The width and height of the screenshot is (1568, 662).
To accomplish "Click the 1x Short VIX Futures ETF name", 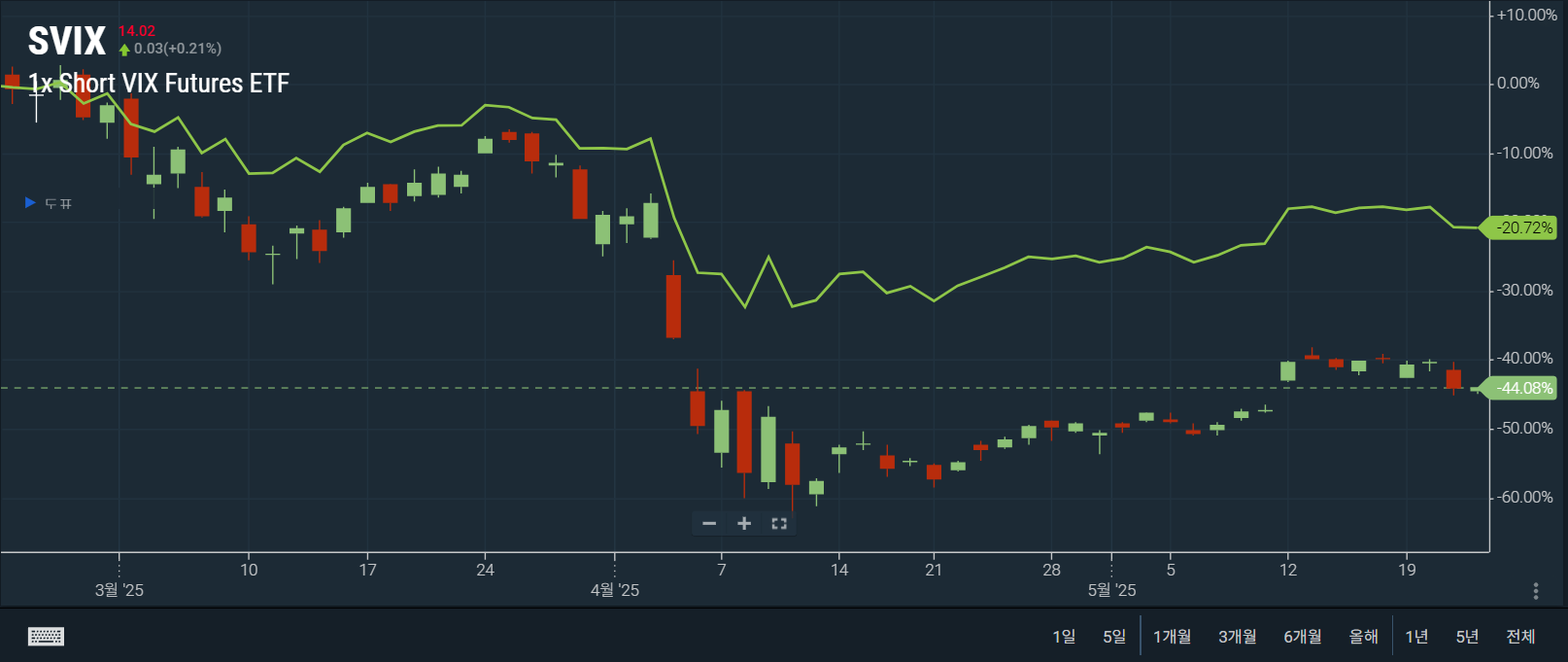I will coord(158,83).
